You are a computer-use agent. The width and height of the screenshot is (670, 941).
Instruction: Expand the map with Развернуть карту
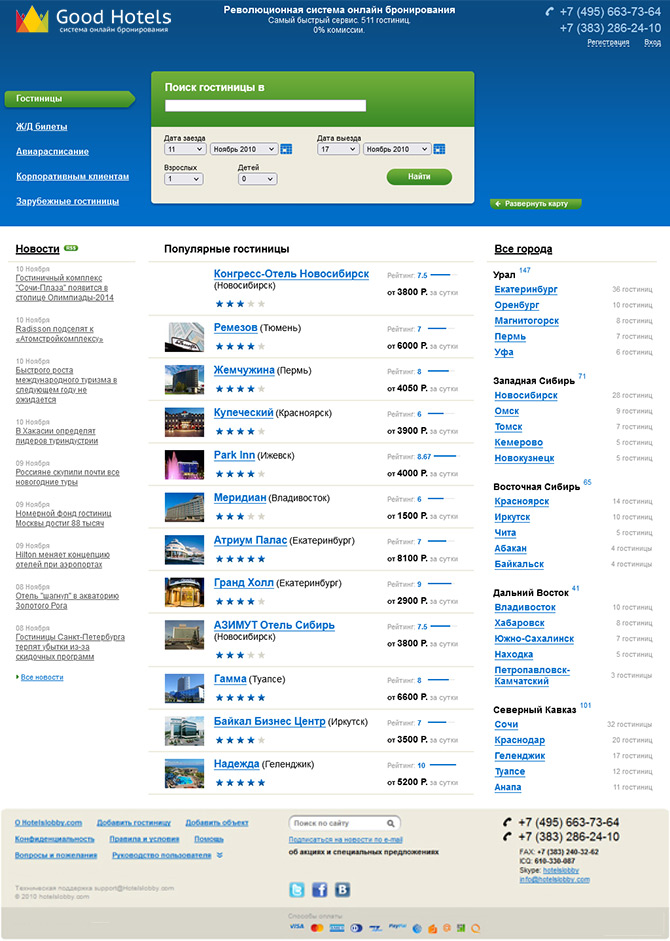click(x=536, y=204)
